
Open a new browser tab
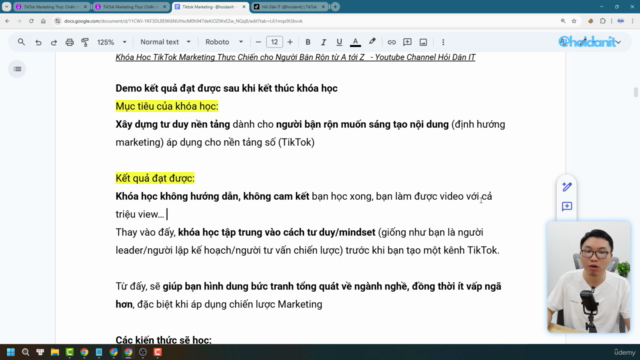pyautogui.click(x=335, y=7)
